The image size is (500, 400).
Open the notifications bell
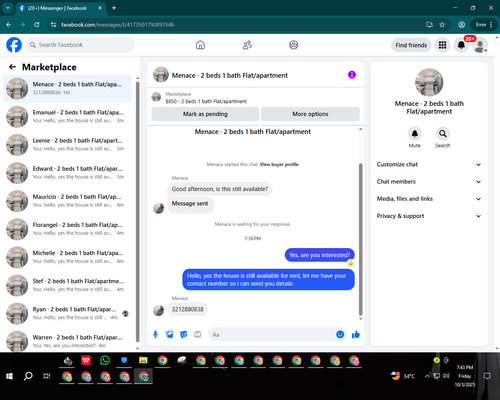click(461, 45)
